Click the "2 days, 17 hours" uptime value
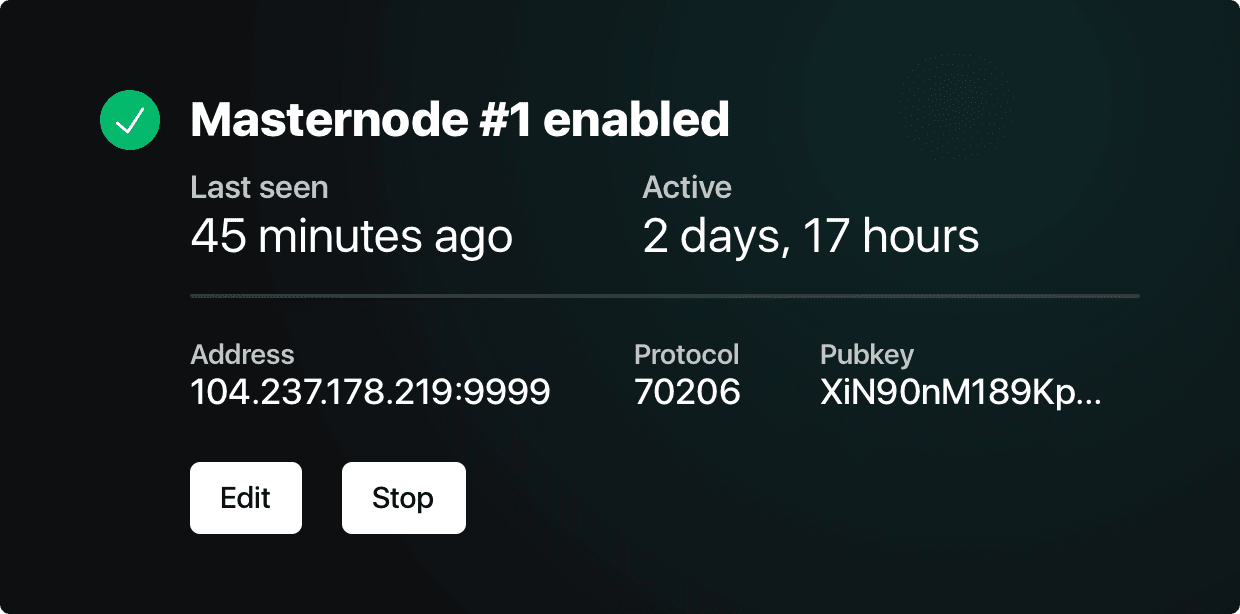1240x614 pixels. coord(810,237)
